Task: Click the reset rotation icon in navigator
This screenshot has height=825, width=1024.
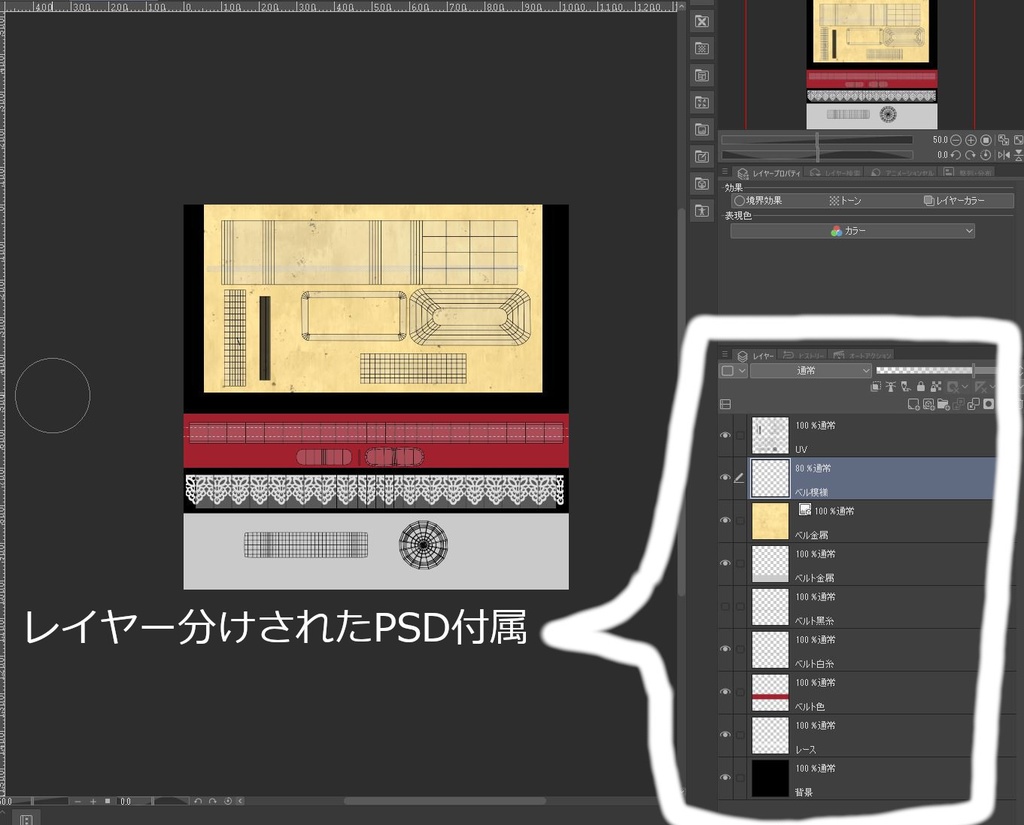Action: [986, 155]
